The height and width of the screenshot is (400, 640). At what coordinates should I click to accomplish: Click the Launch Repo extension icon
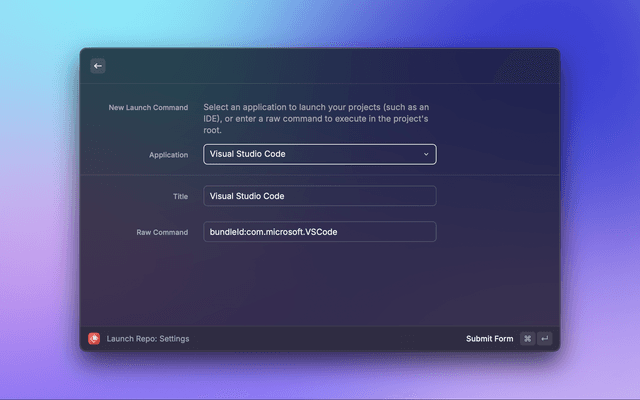pos(94,339)
